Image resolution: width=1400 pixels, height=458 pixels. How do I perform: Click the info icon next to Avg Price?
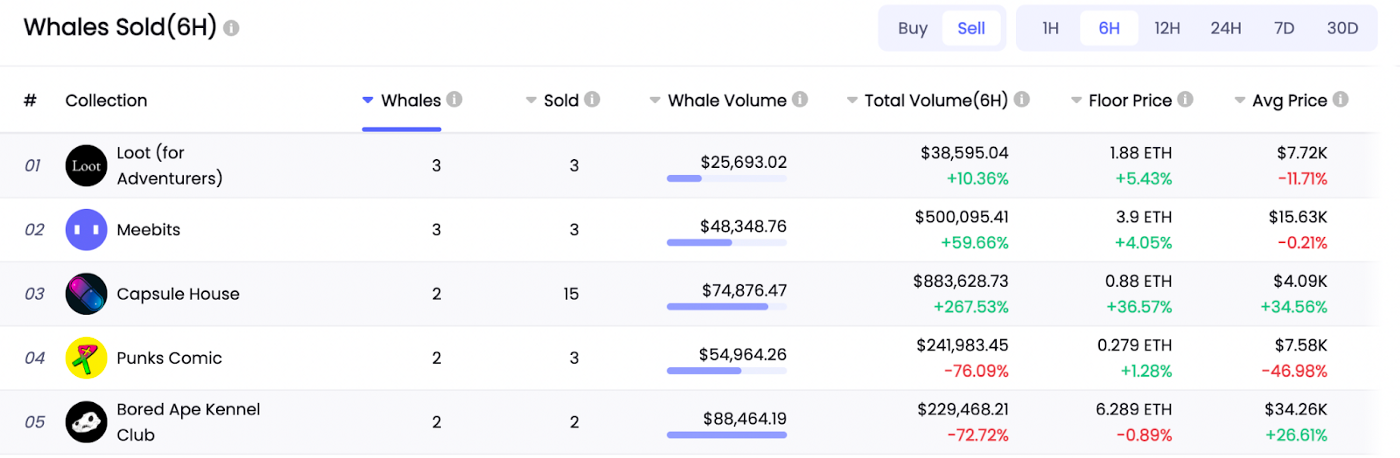1341,100
